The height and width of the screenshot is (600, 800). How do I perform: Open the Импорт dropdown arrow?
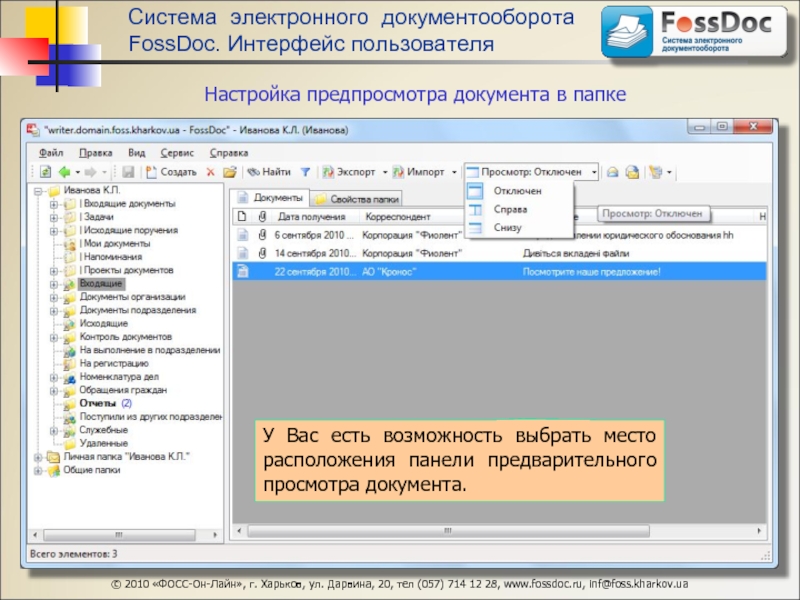pos(454,172)
